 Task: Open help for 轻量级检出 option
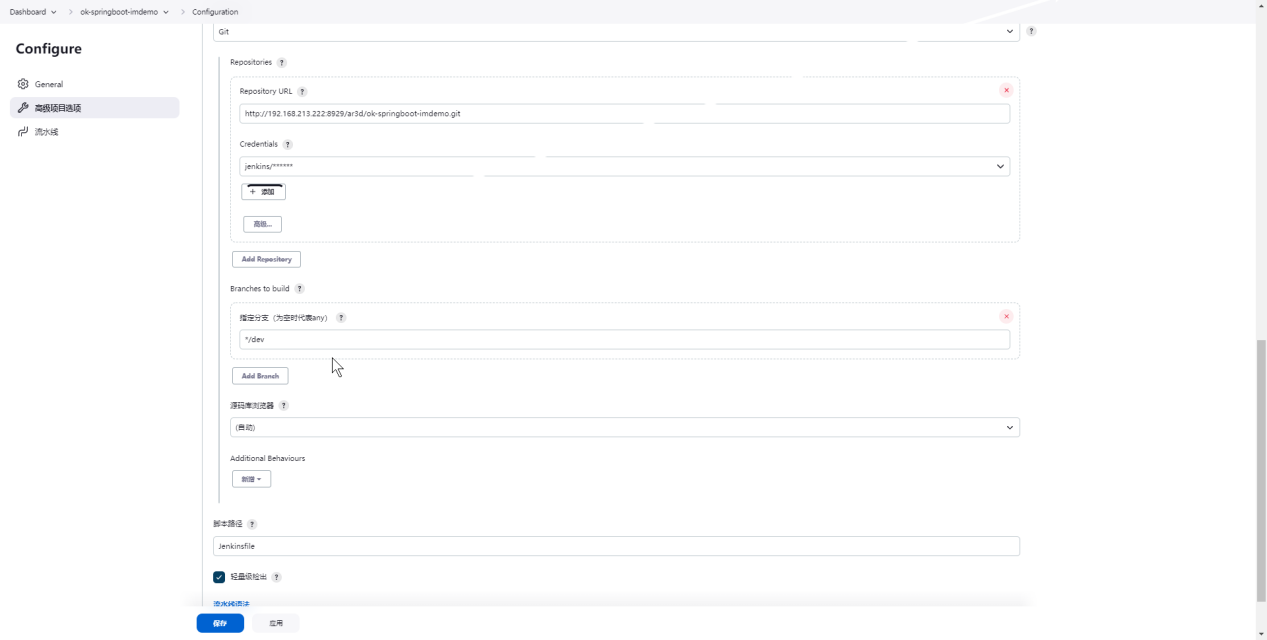277,577
